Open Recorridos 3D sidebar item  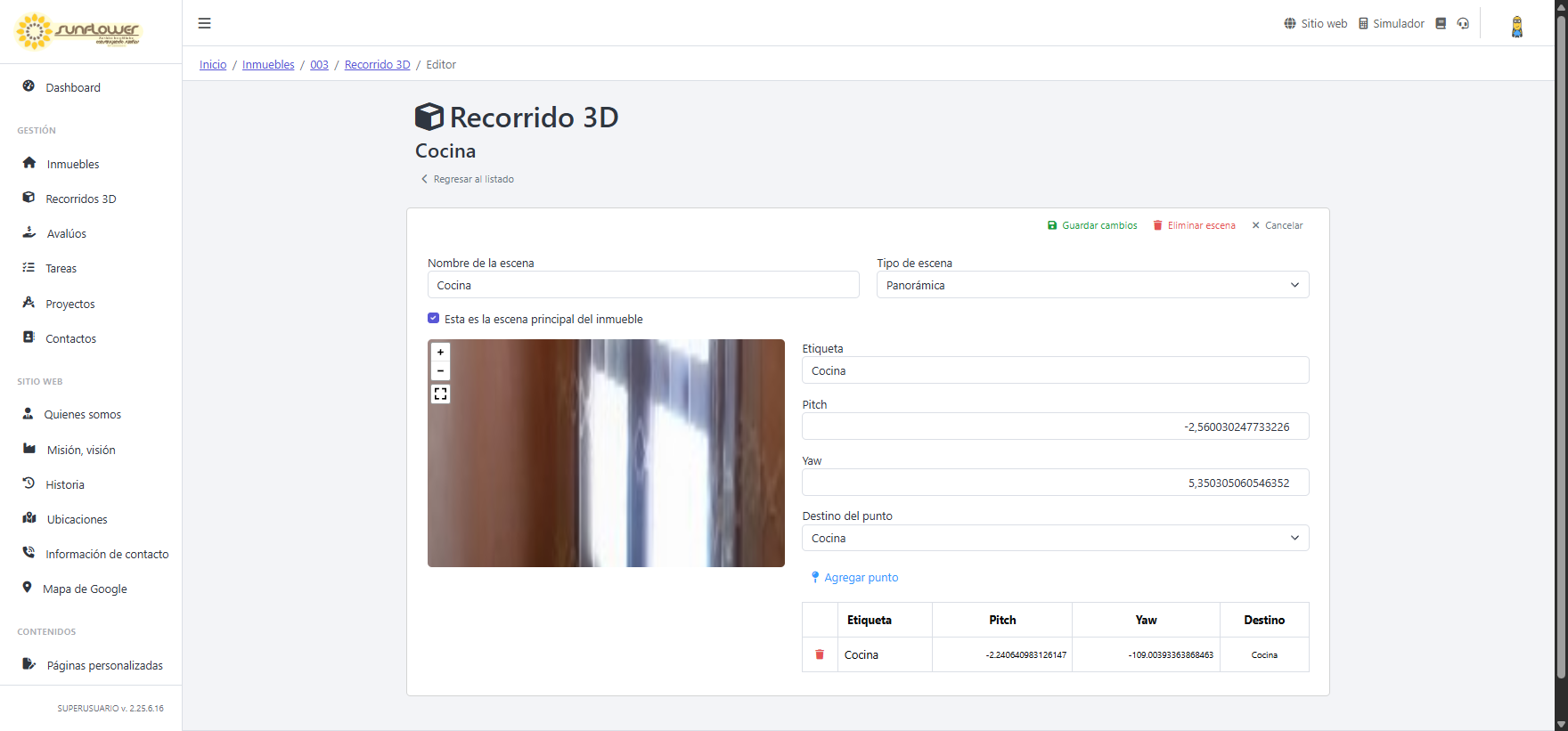click(80, 199)
